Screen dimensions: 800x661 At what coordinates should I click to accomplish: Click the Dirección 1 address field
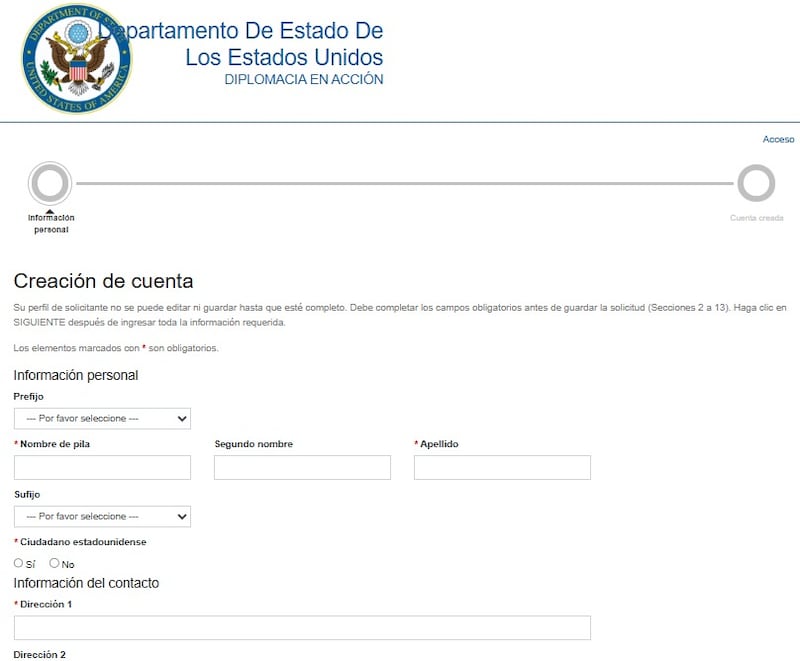pyautogui.click(x=302, y=628)
